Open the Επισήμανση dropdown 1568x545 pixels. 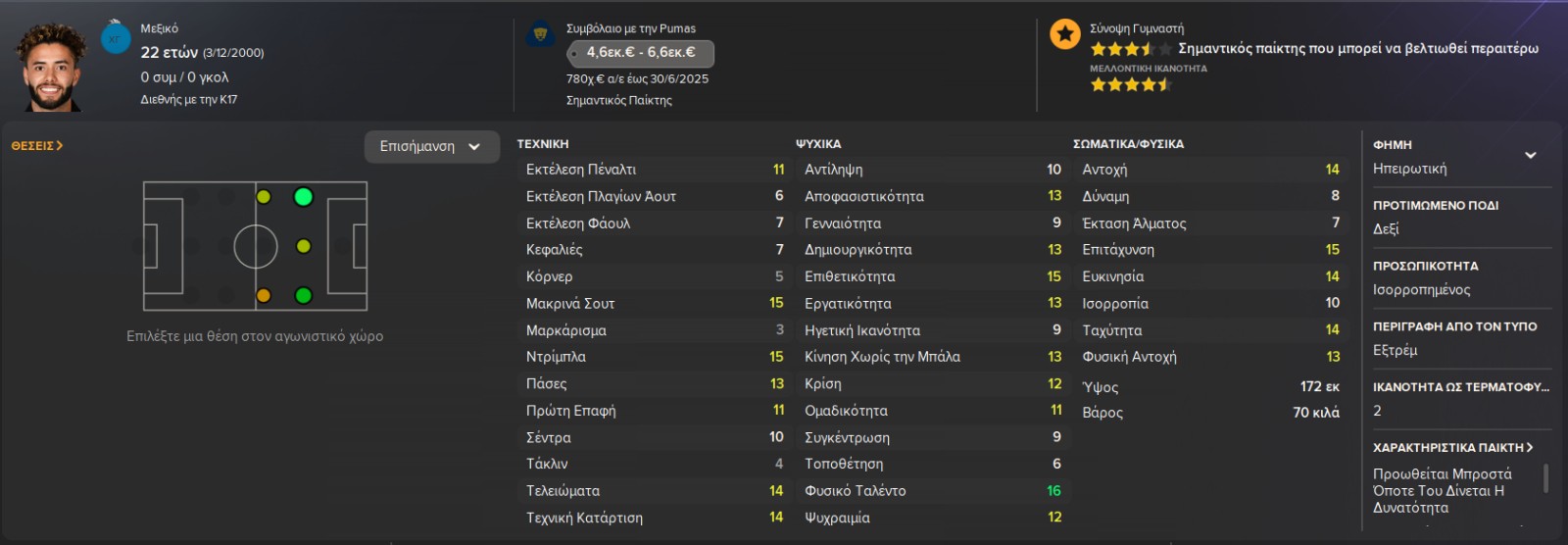click(x=431, y=147)
